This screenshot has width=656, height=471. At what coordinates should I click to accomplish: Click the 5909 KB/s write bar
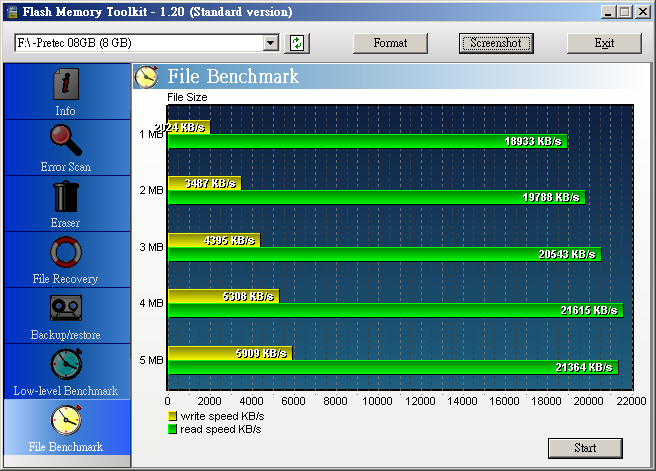click(230, 353)
